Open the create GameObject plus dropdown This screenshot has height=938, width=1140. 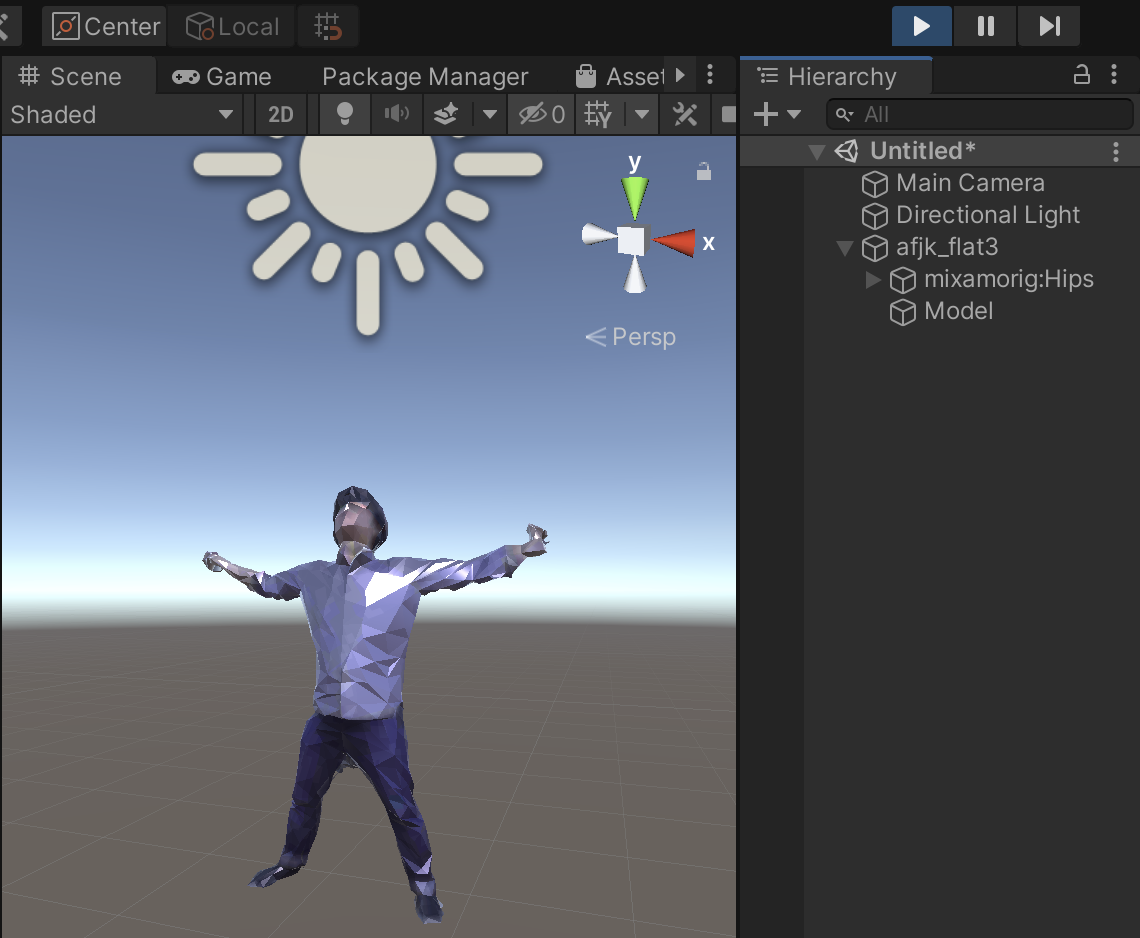click(779, 114)
